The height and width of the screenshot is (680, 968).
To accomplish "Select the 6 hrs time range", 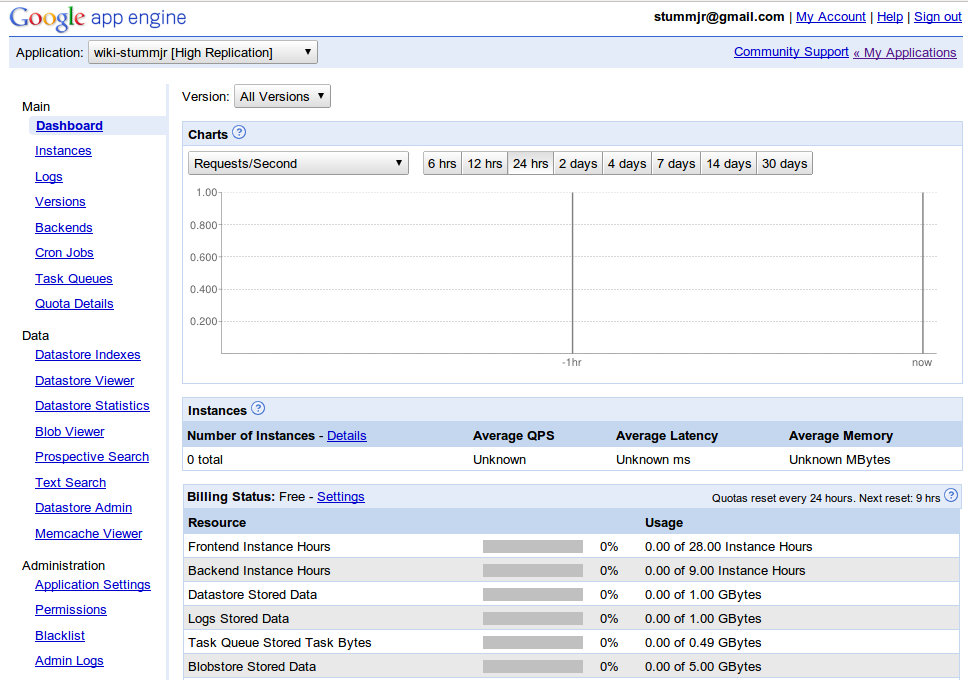I will pos(442,163).
